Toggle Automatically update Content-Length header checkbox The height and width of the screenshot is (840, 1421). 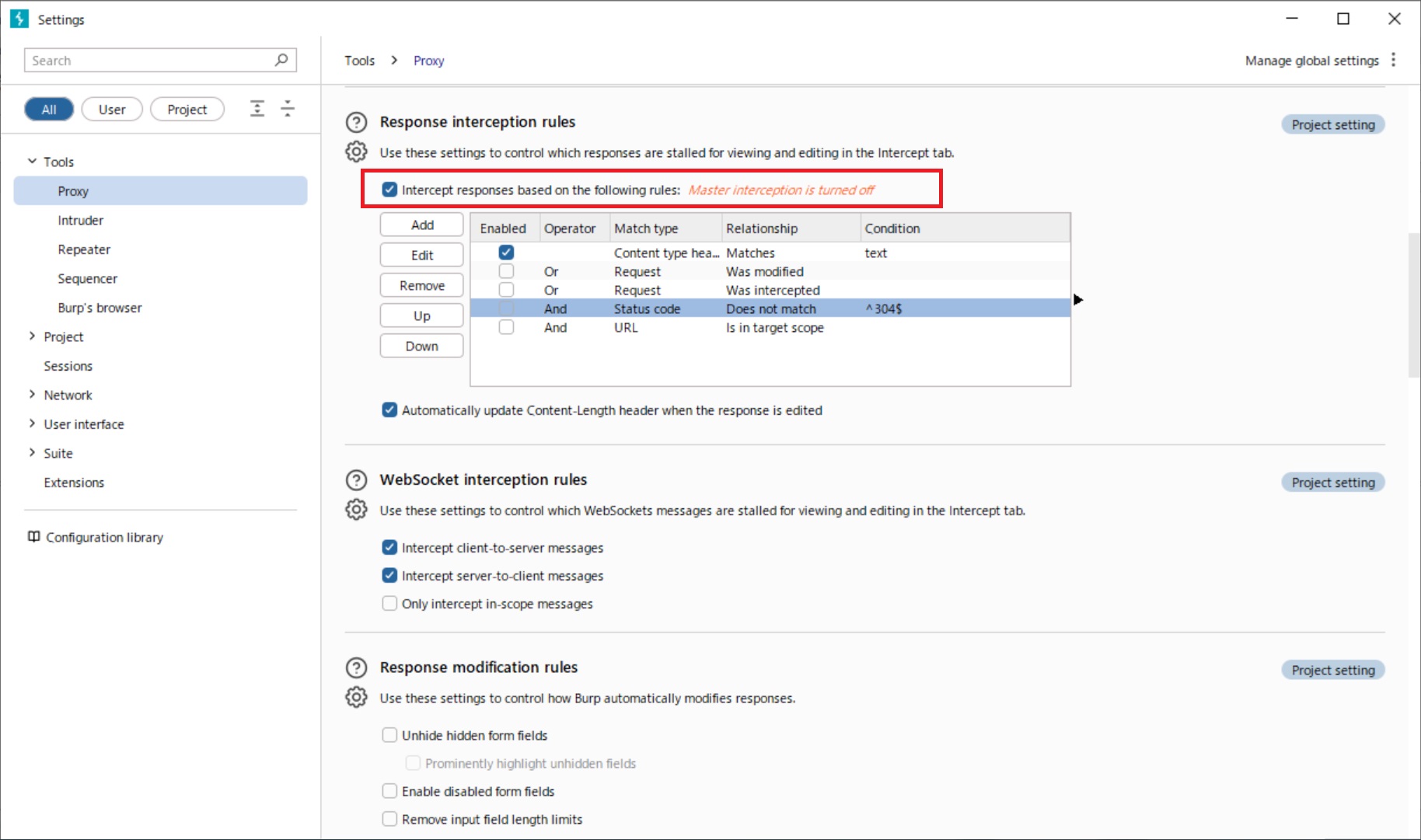[389, 410]
